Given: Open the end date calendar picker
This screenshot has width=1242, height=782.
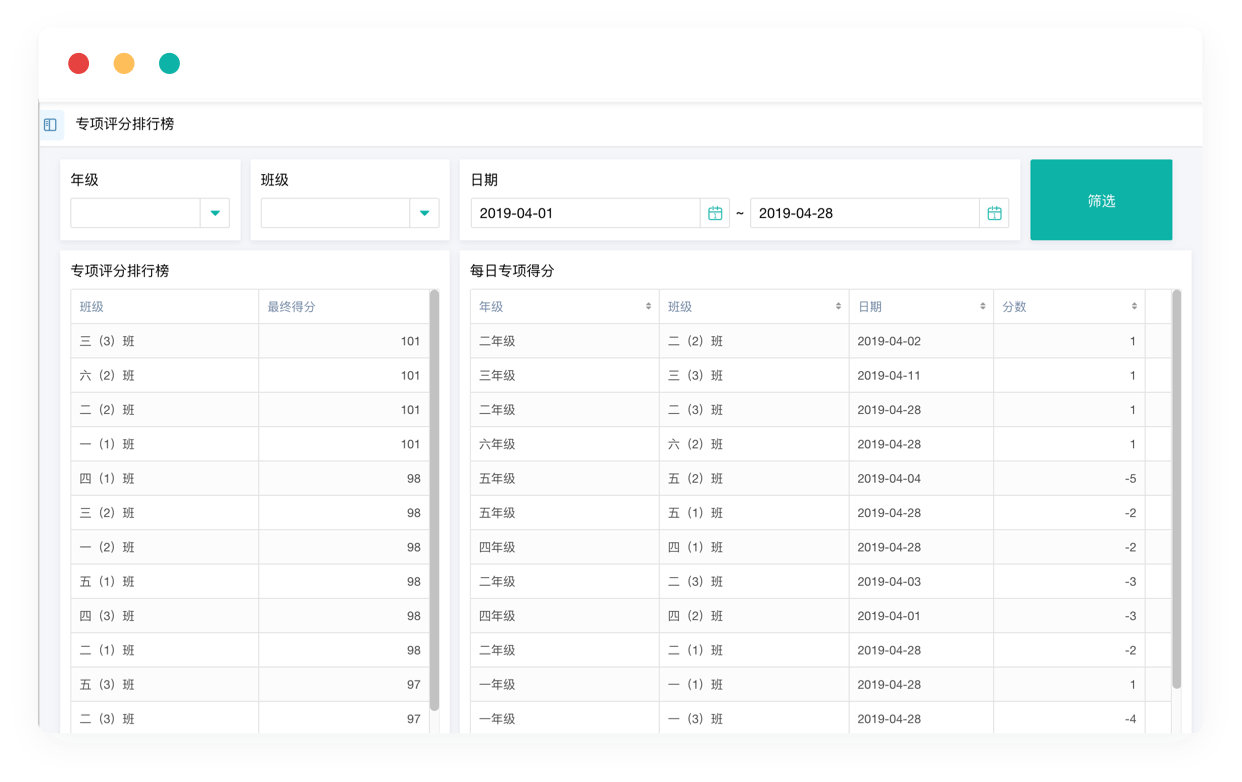Looking at the screenshot, I should [x=994, y=213].
